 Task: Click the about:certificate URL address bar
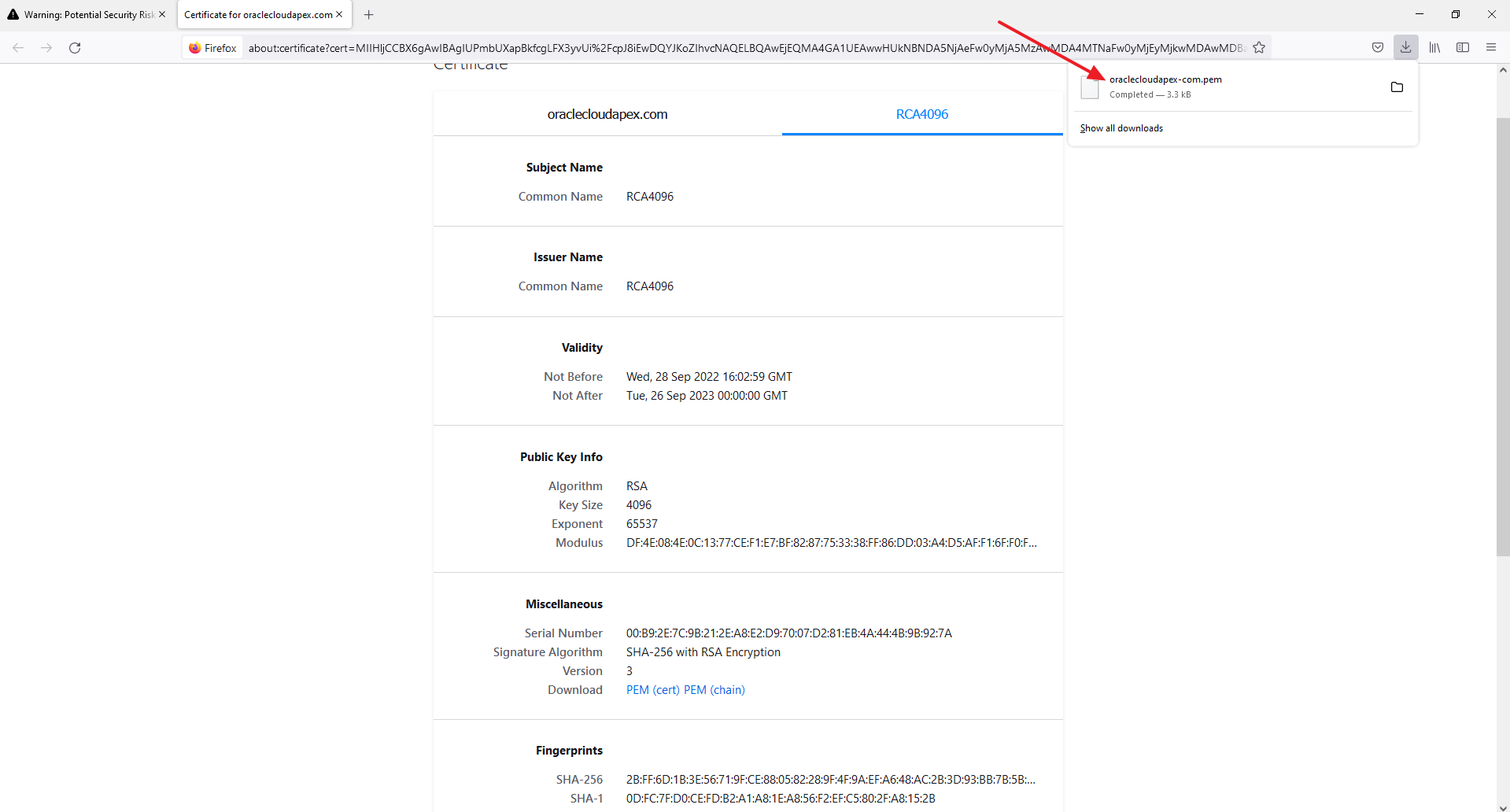746,48
